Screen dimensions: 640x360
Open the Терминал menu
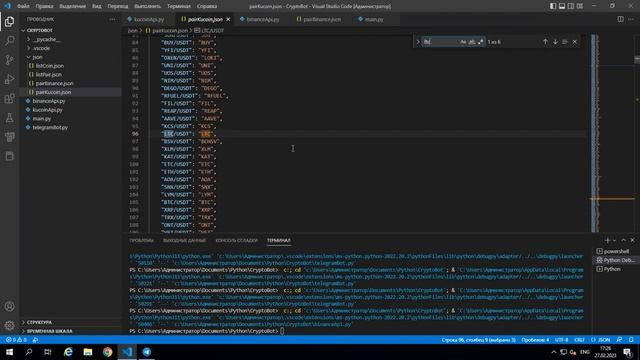click(x=178, y=6)
